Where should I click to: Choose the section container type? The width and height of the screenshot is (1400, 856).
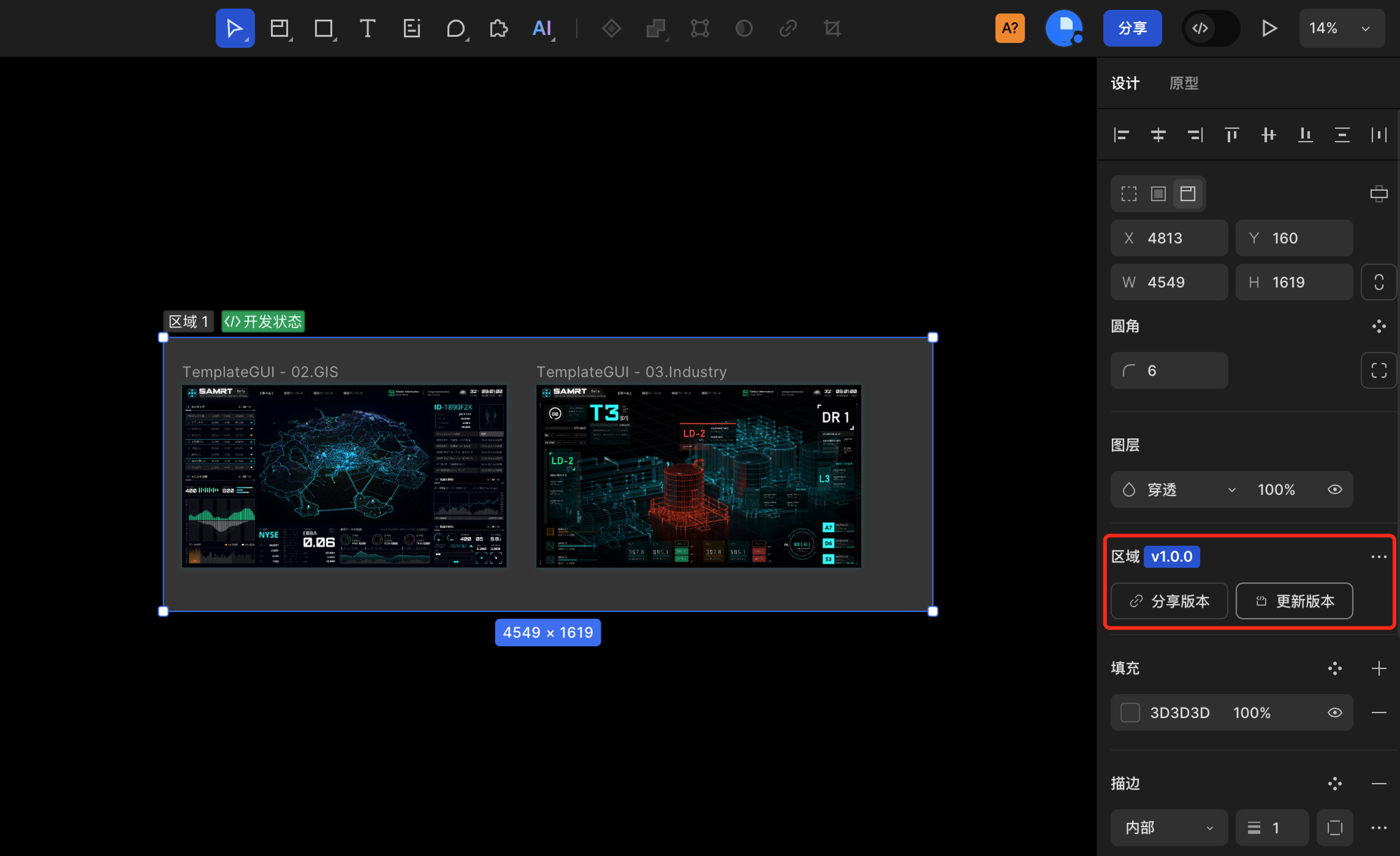click(x=1188, y=194)
